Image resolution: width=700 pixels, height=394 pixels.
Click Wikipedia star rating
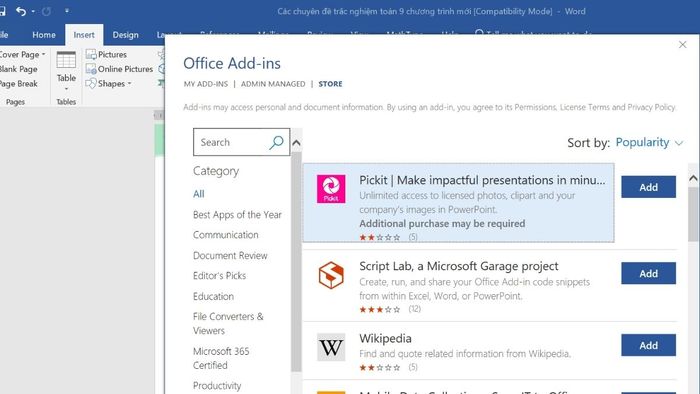coord(379,368)
